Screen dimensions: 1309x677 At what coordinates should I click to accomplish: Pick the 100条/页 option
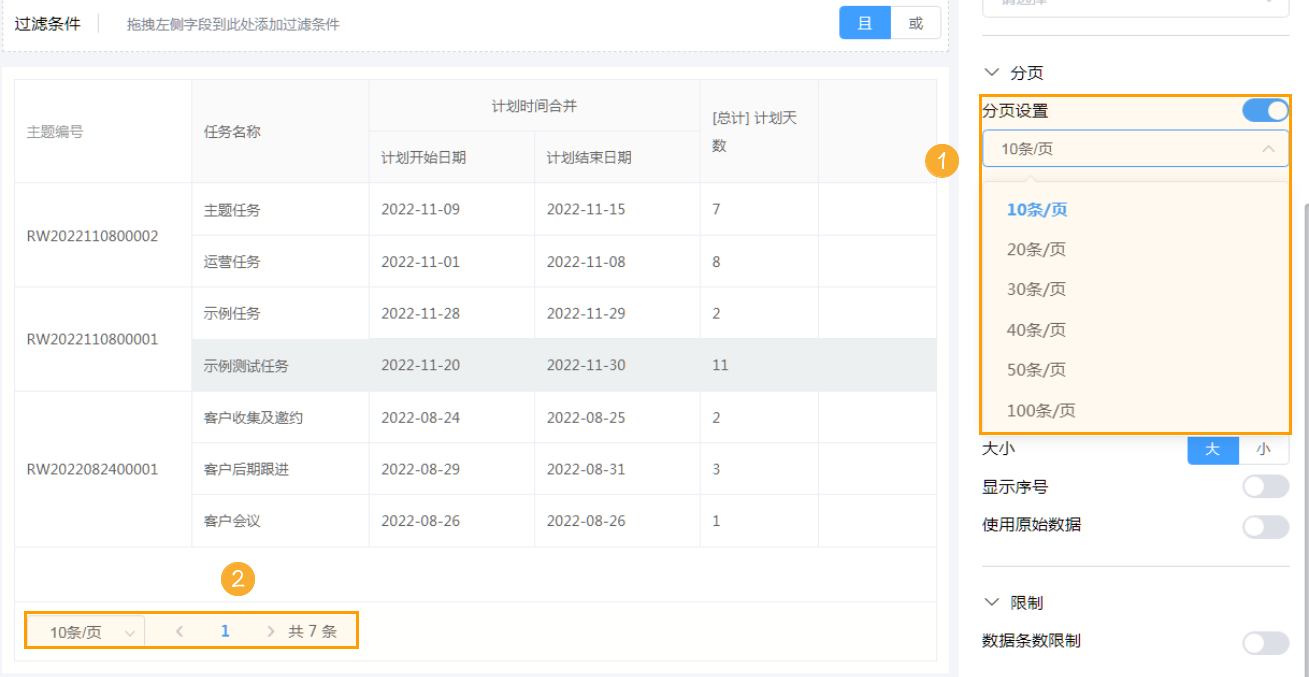point(1040,410)
